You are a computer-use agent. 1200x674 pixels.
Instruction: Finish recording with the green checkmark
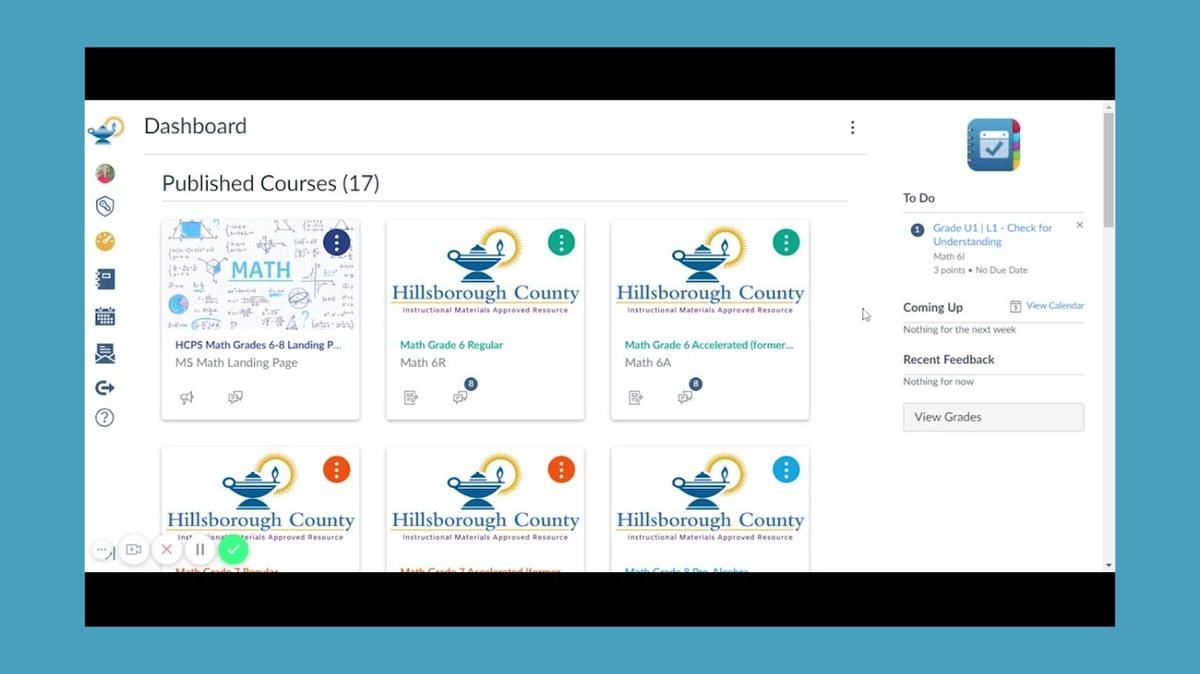point(233,549)
